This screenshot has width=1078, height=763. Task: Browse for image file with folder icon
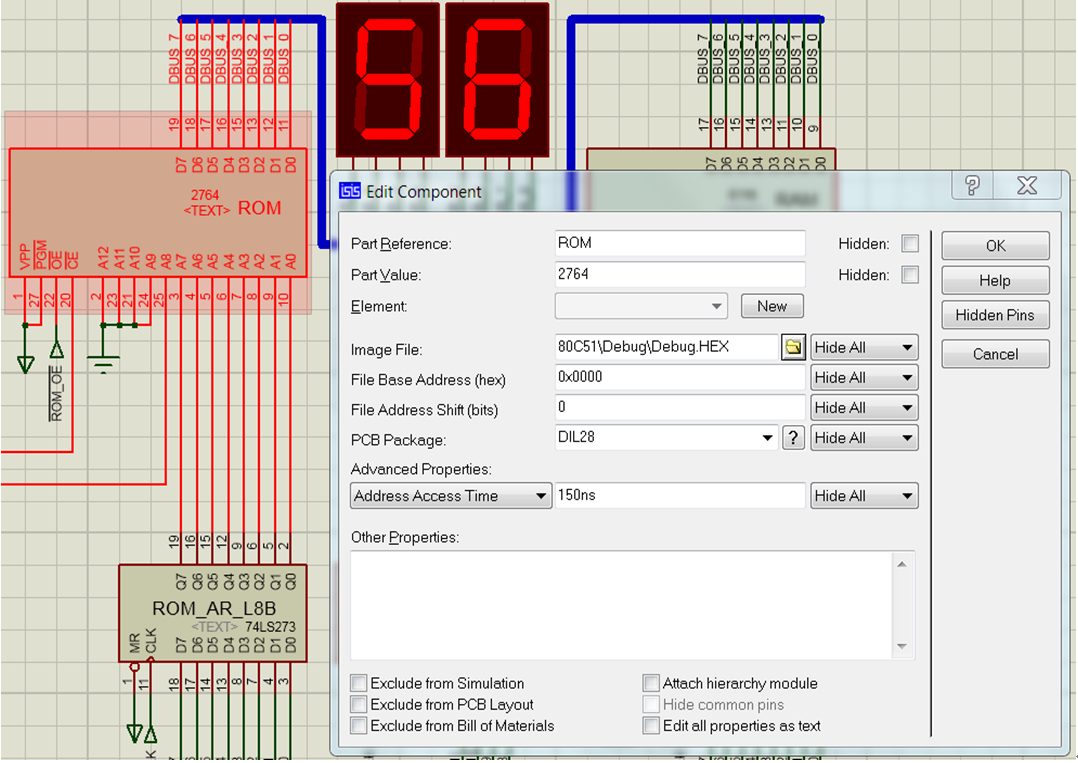pyautogui.click(x=793, y=347)
